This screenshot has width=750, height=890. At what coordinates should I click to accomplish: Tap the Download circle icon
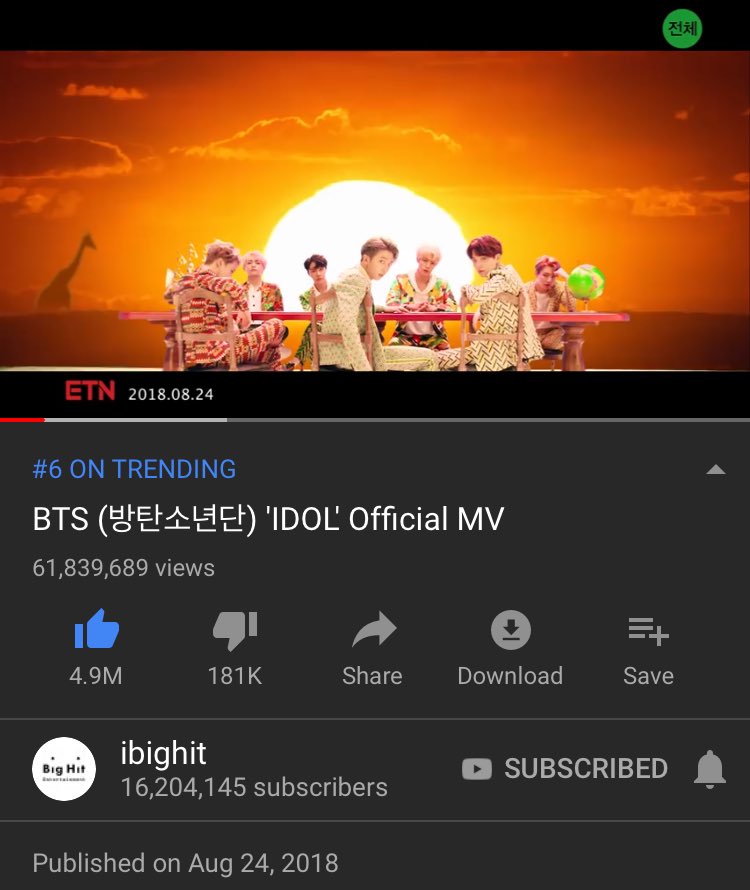510,629
